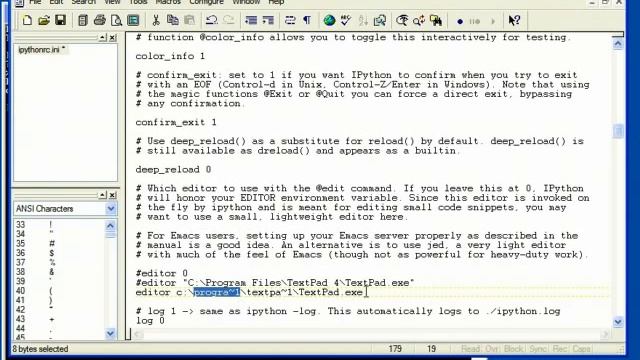The image size is (640, 360).
Task: Click the Block indicator in the status bar
Action: pos(513,349)
